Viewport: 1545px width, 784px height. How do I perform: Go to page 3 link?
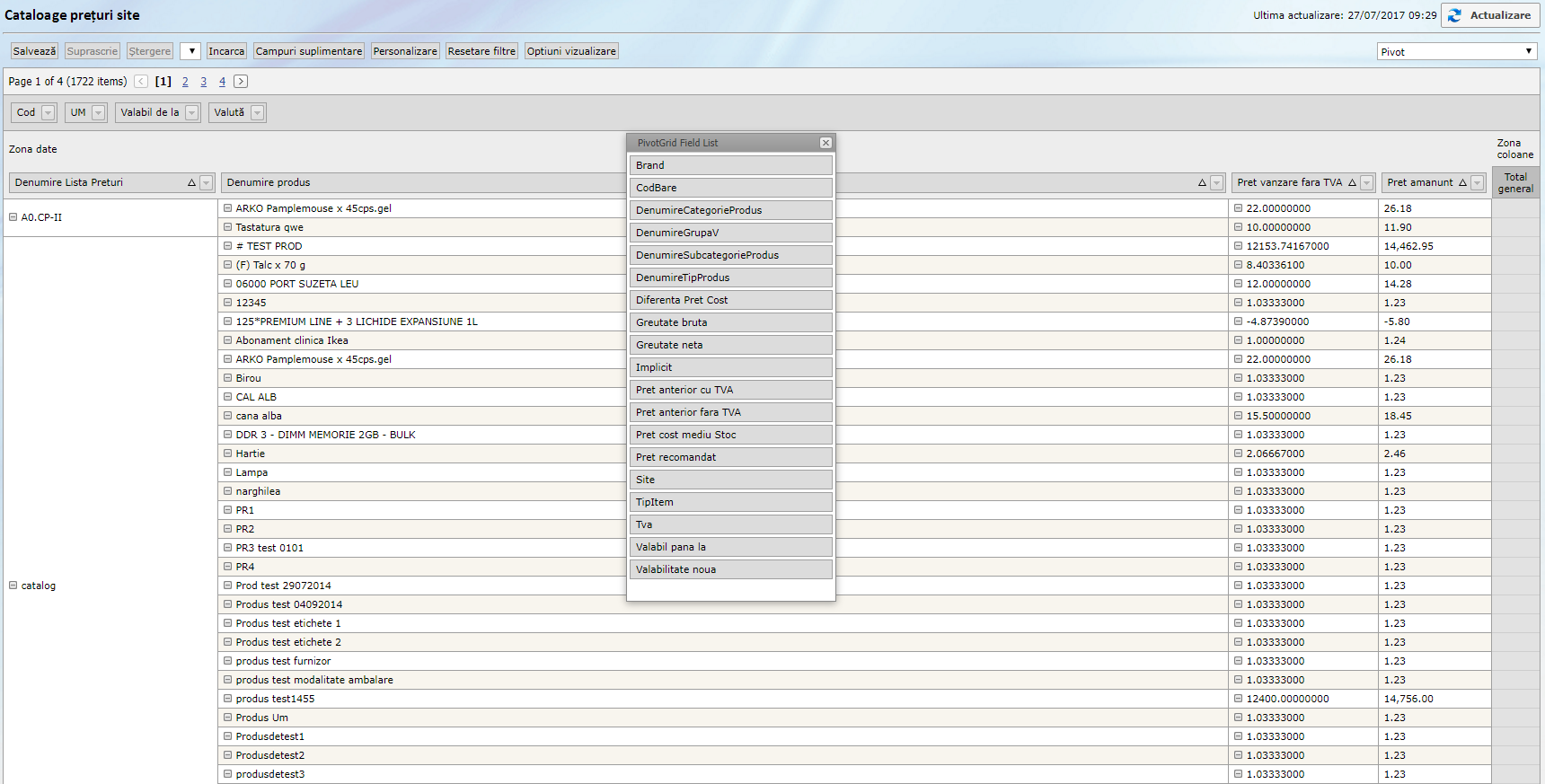pyautogui.click(x=204, y=82)
